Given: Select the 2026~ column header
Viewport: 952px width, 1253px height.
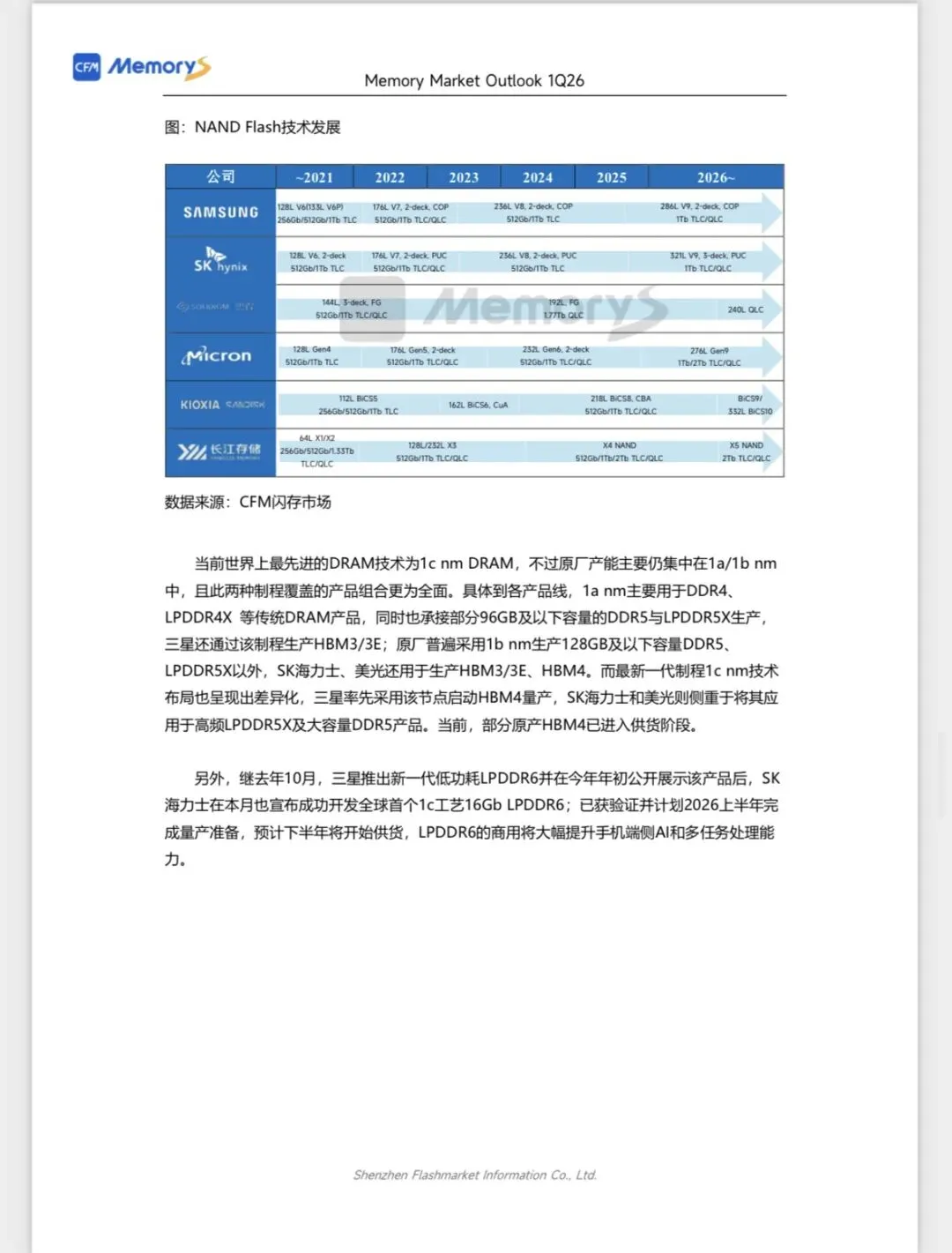Looking at the screenshot, I should pos(716,176).
